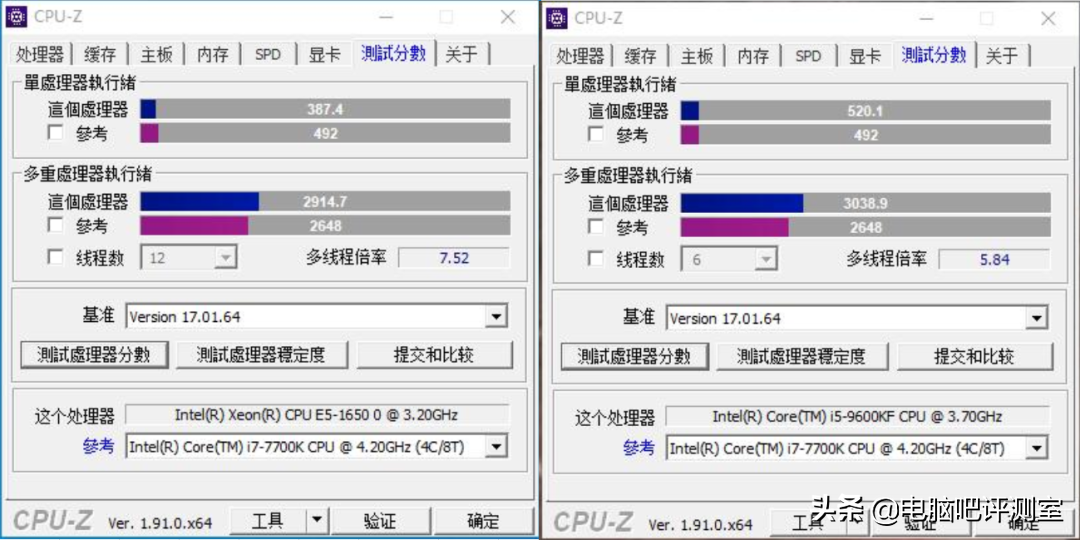The height and width of the screenshot is (540, 1080).
Task: Click 确定 button in left window
Action: [x=484, y=521]
